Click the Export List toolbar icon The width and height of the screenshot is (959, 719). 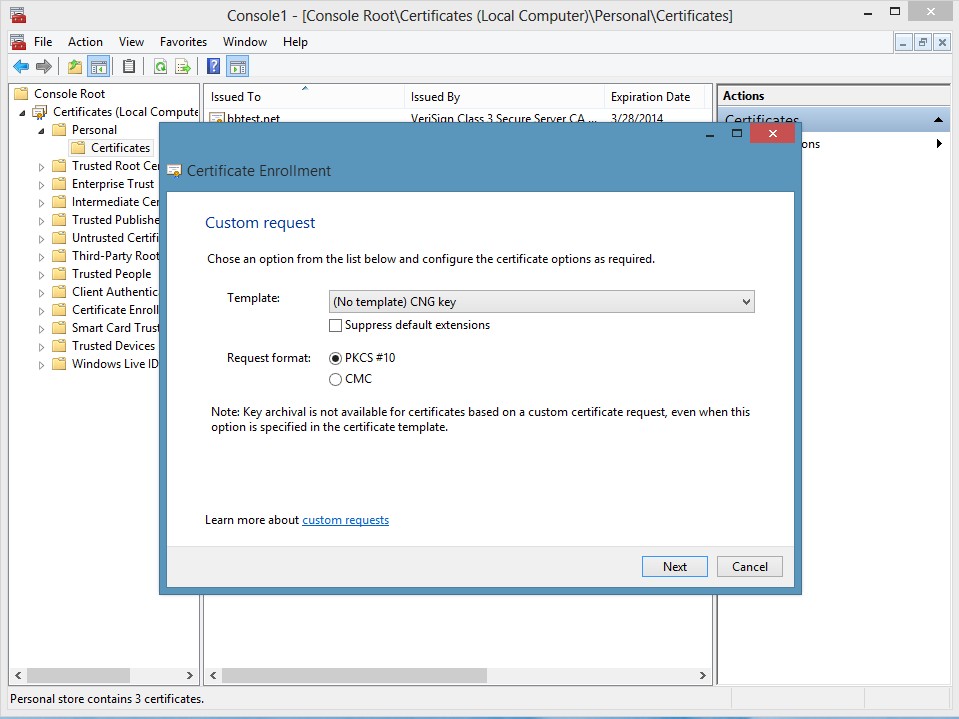click(183, 67)
